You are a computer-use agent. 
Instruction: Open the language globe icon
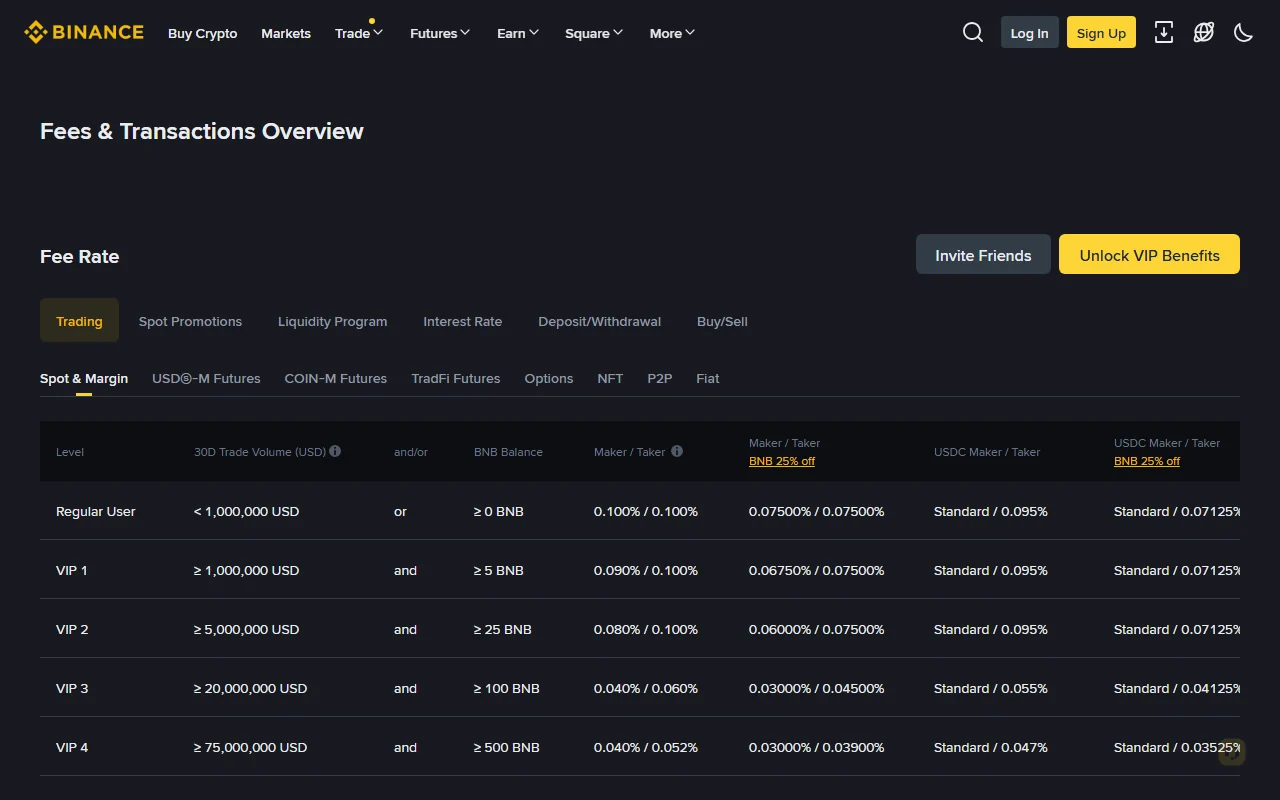[x=1204, y=32]
